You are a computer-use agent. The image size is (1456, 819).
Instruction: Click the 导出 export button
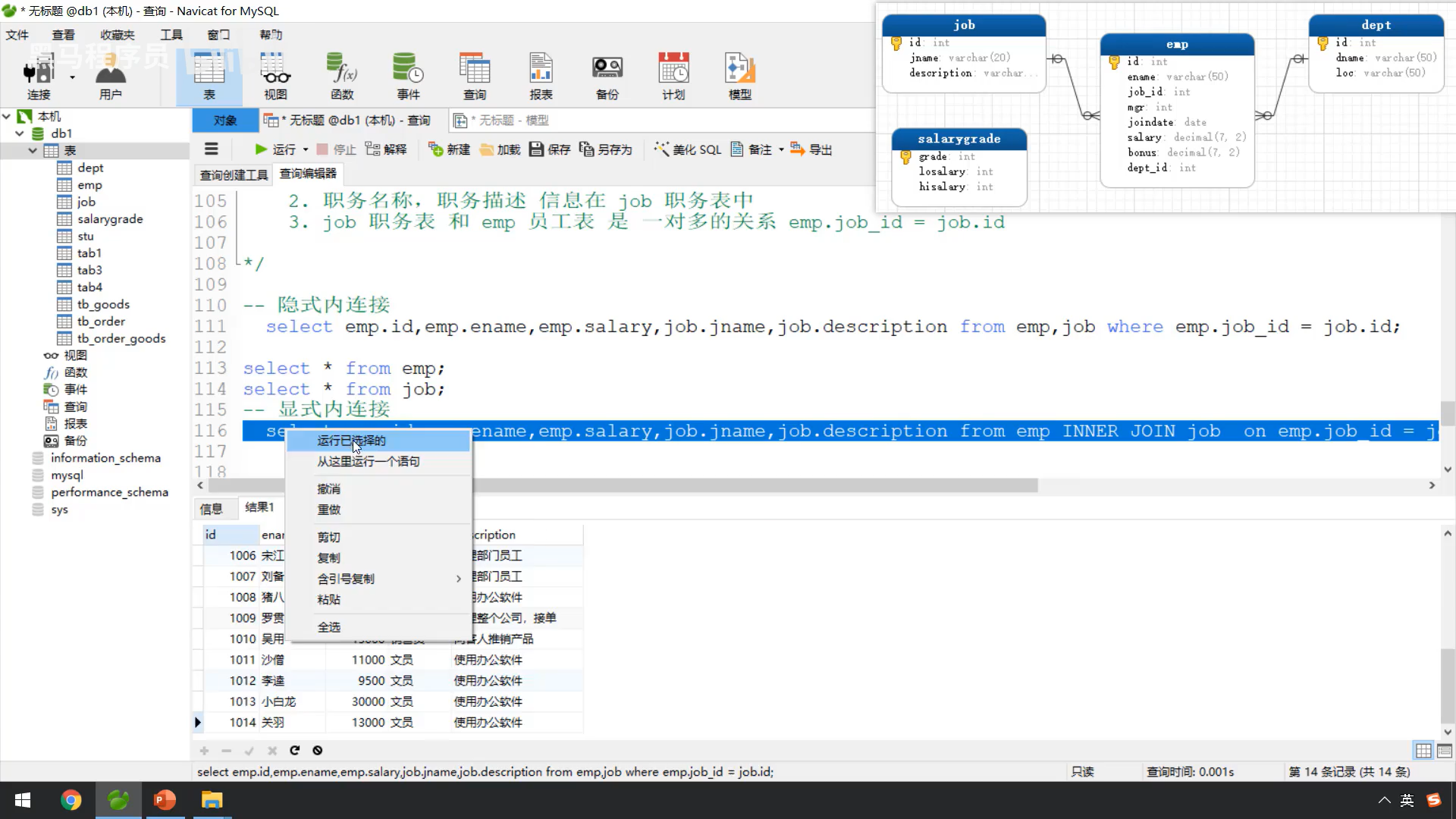pos(811,149)
